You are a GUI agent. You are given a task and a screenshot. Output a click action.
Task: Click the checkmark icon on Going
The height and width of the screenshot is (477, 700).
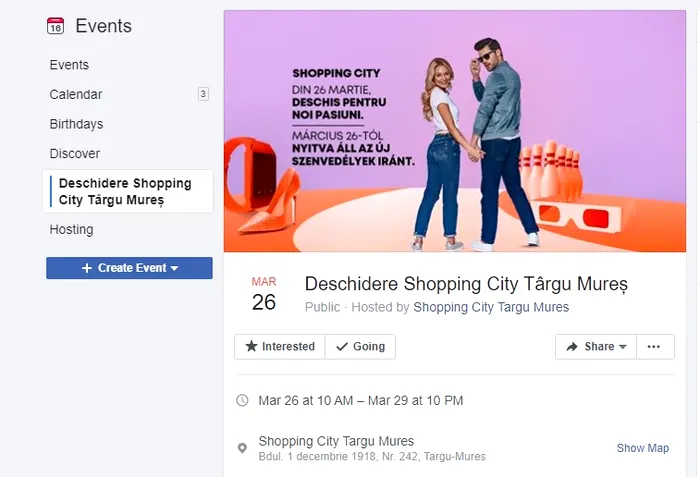(342, 347)
